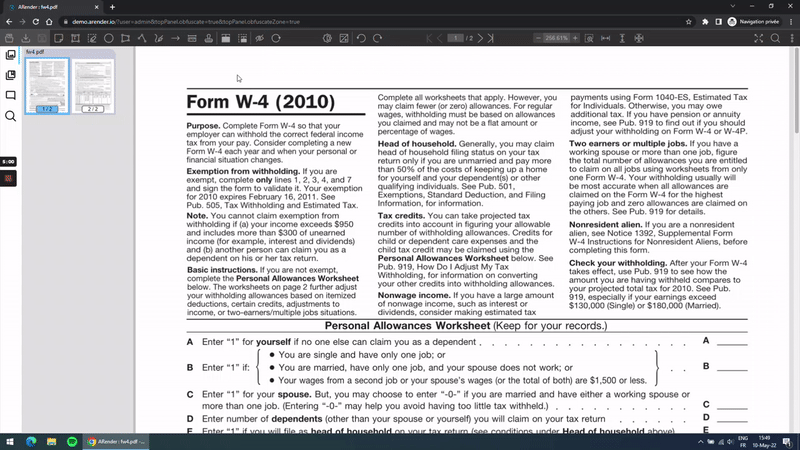Go to the last page
This screenshot has width=800, height=450.
490,38
